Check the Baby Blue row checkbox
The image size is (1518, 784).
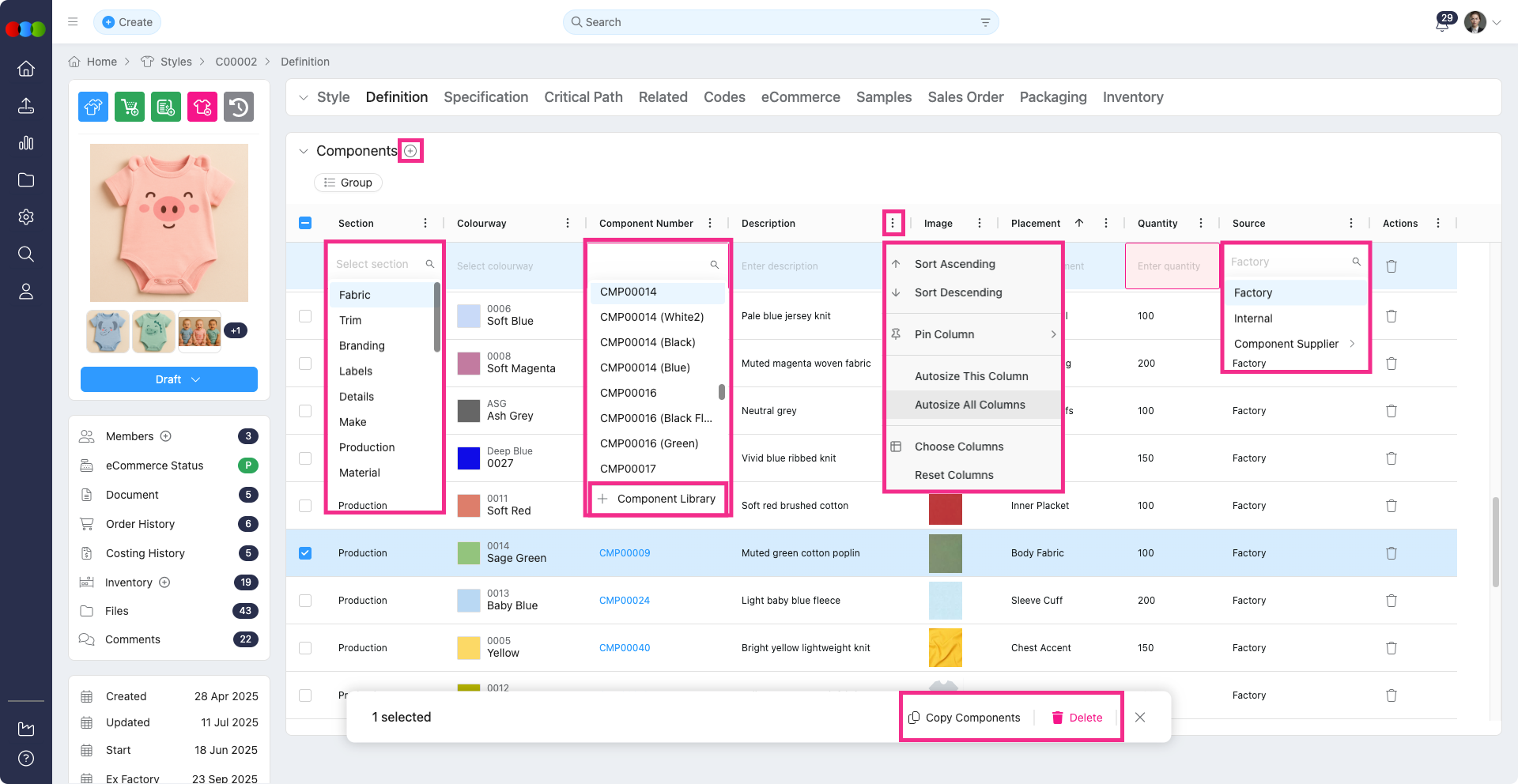(305, 601)
